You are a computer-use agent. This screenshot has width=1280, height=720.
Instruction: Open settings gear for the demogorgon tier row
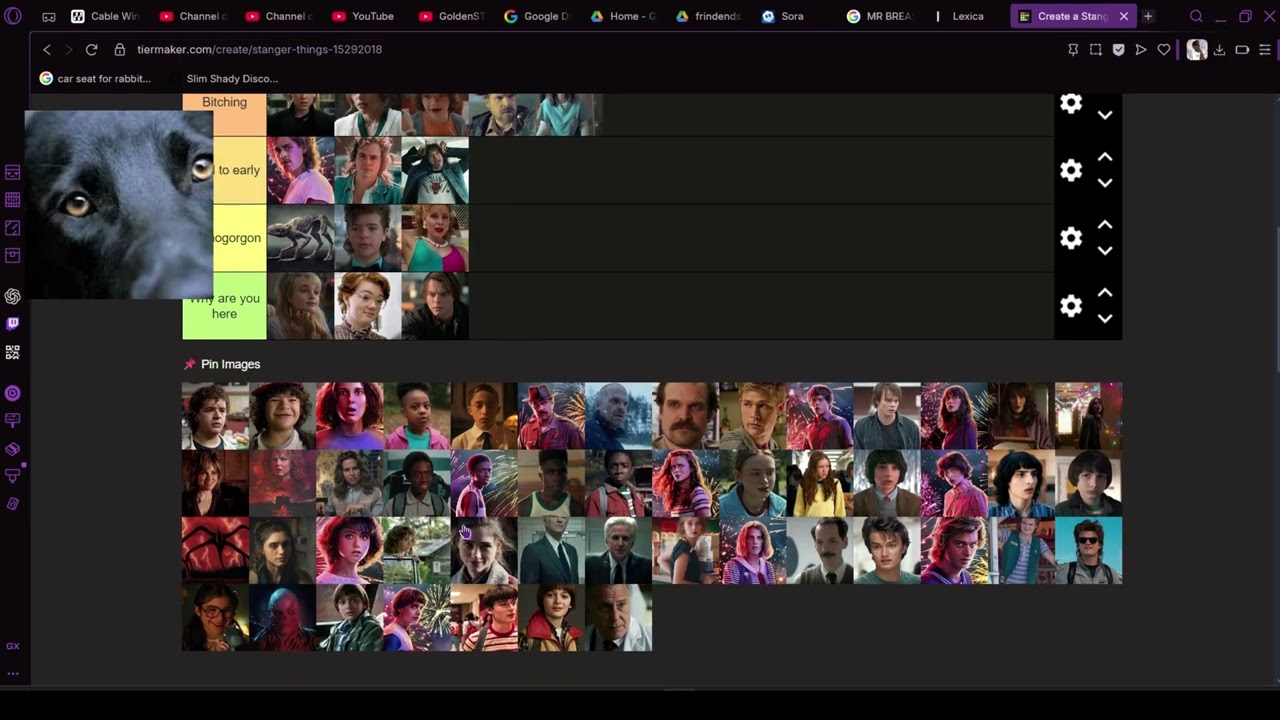tap(1071, 238)
